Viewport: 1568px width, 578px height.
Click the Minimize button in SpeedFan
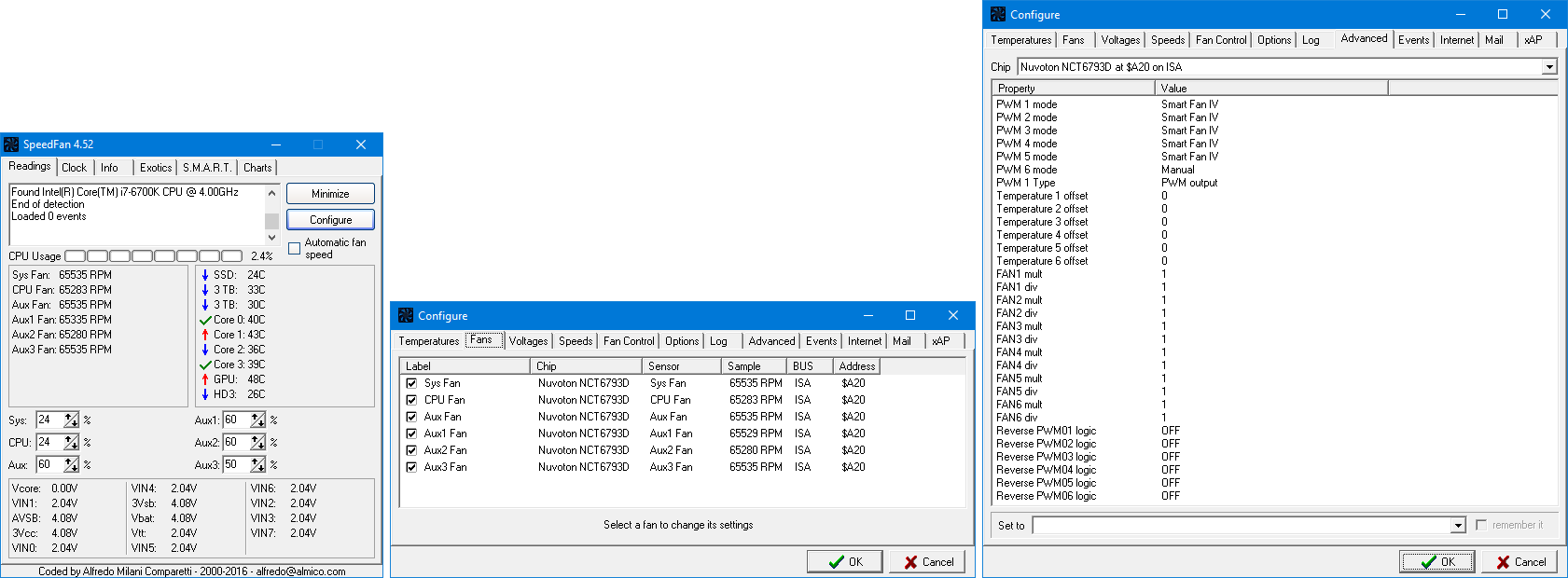[330, 194]
